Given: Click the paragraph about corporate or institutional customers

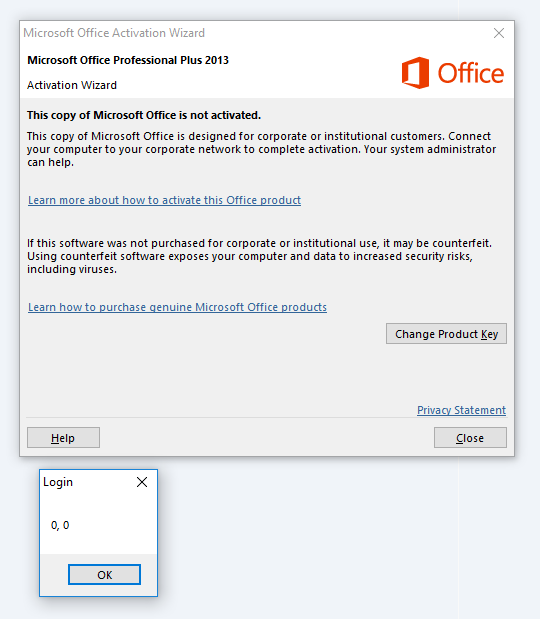Looking at the screenshot, I should point(261,149).
